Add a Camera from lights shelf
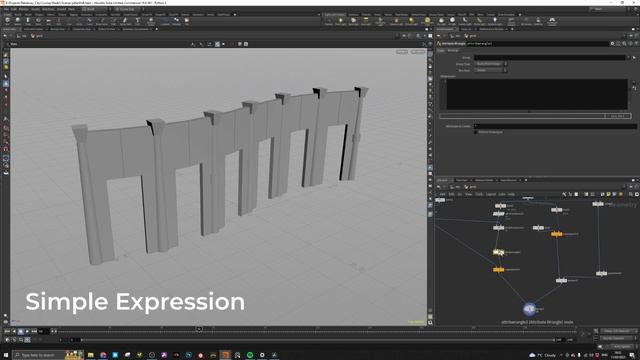 point(329,21)
